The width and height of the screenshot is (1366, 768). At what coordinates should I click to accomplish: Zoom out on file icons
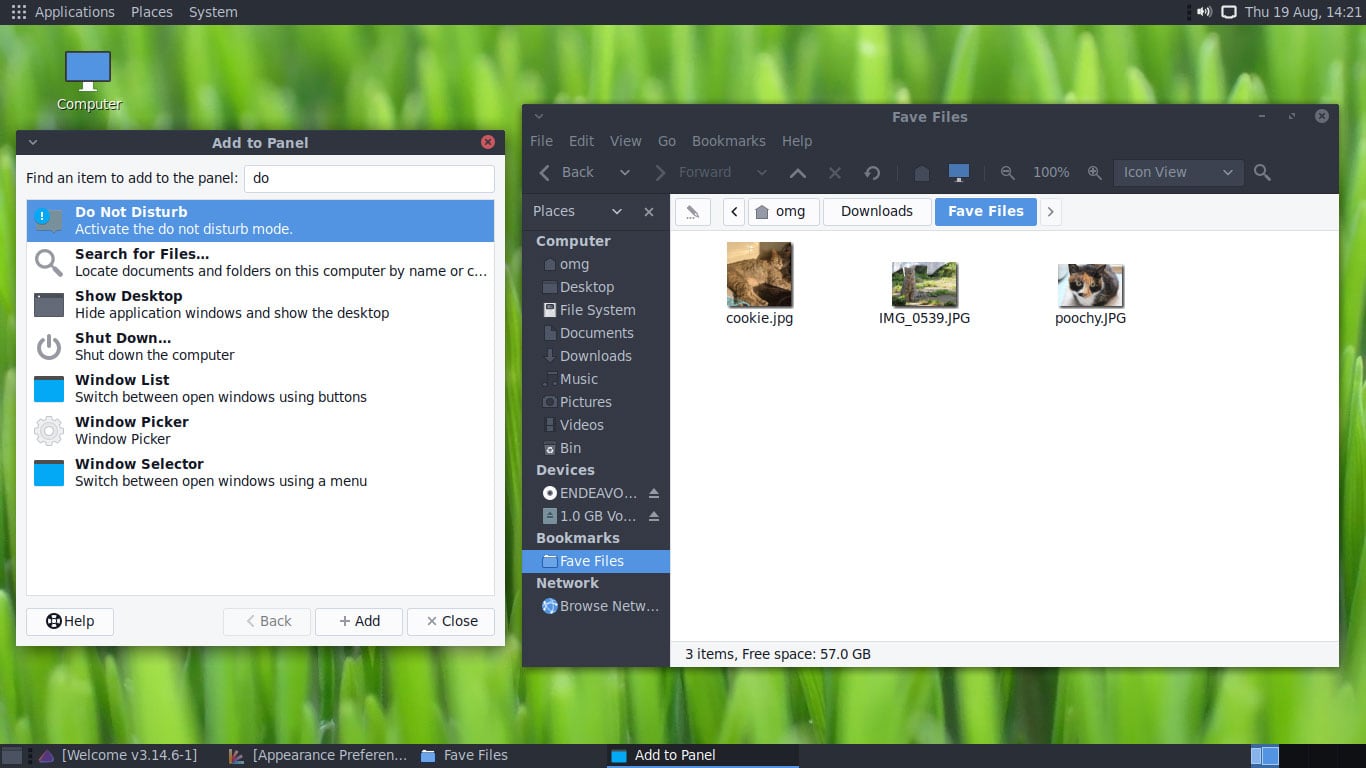[x=1008, y=172]
